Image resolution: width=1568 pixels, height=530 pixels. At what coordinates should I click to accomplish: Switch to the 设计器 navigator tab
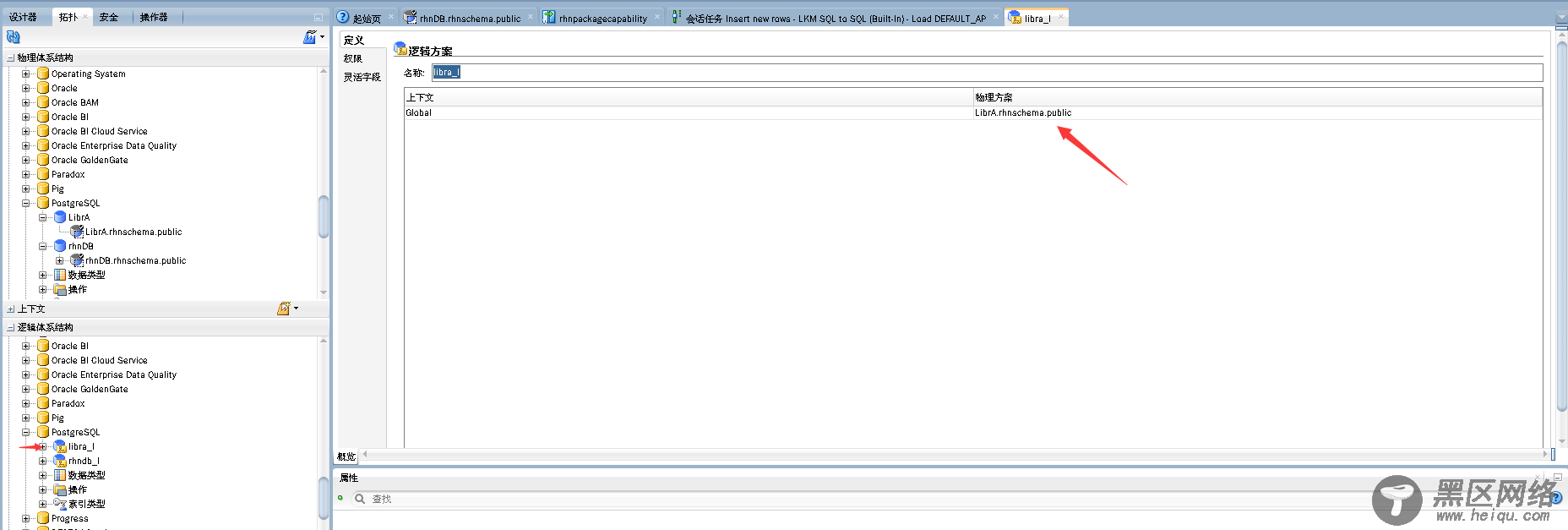coord(23,17)
